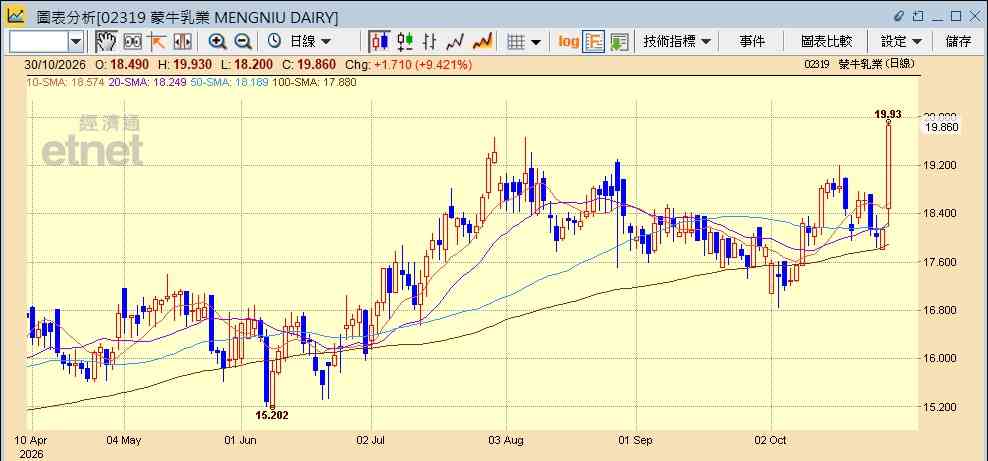Select the hand pan tool
Image resolution: width=988 pixels, height=461 pixels.
point(106,42)
